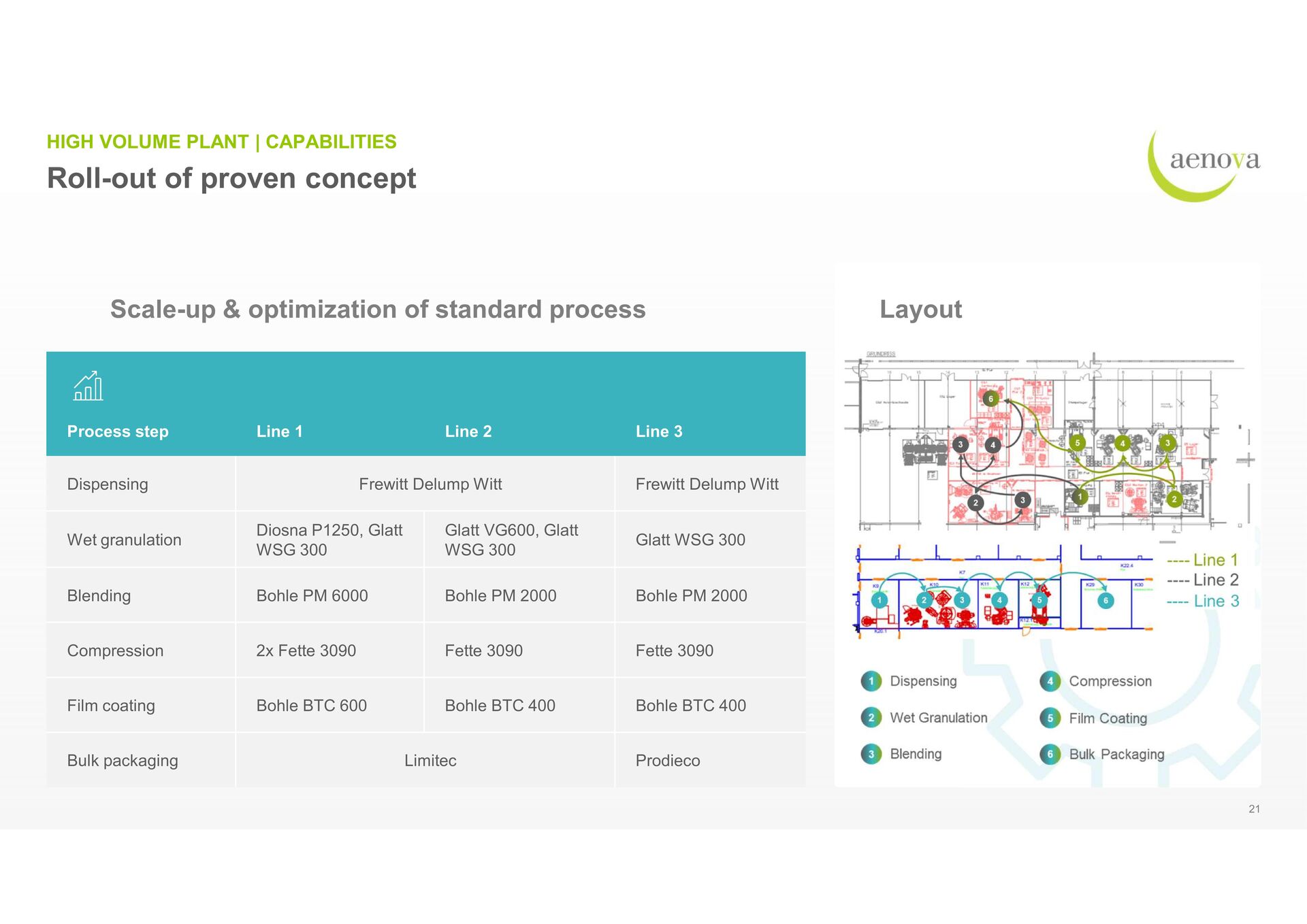Click the aenova logo
The image size is (1307, 924).
[1204, 165]
